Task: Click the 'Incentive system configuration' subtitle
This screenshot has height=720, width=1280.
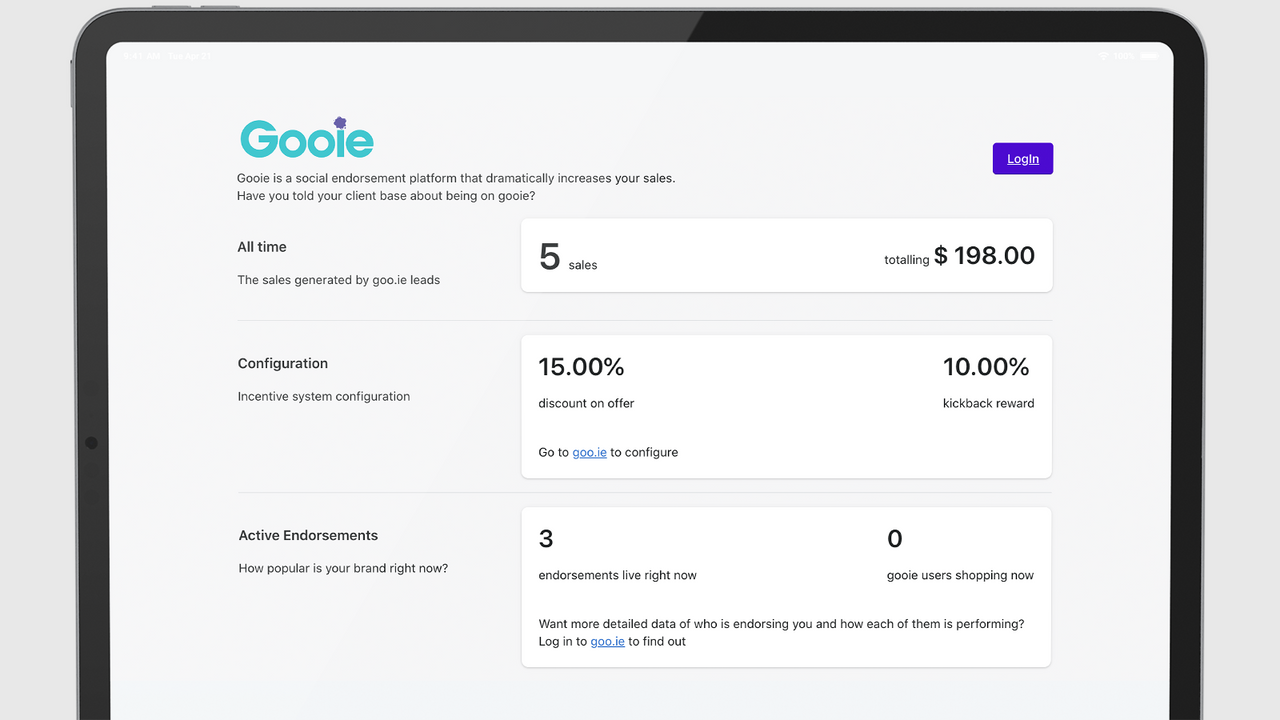Action: (x=324, y=396)
